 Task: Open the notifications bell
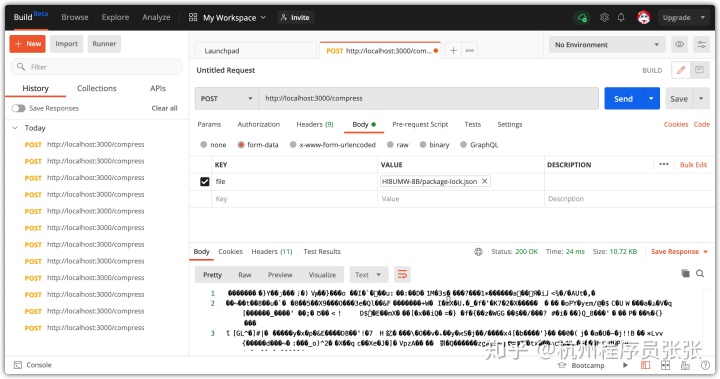pos(621,17)
